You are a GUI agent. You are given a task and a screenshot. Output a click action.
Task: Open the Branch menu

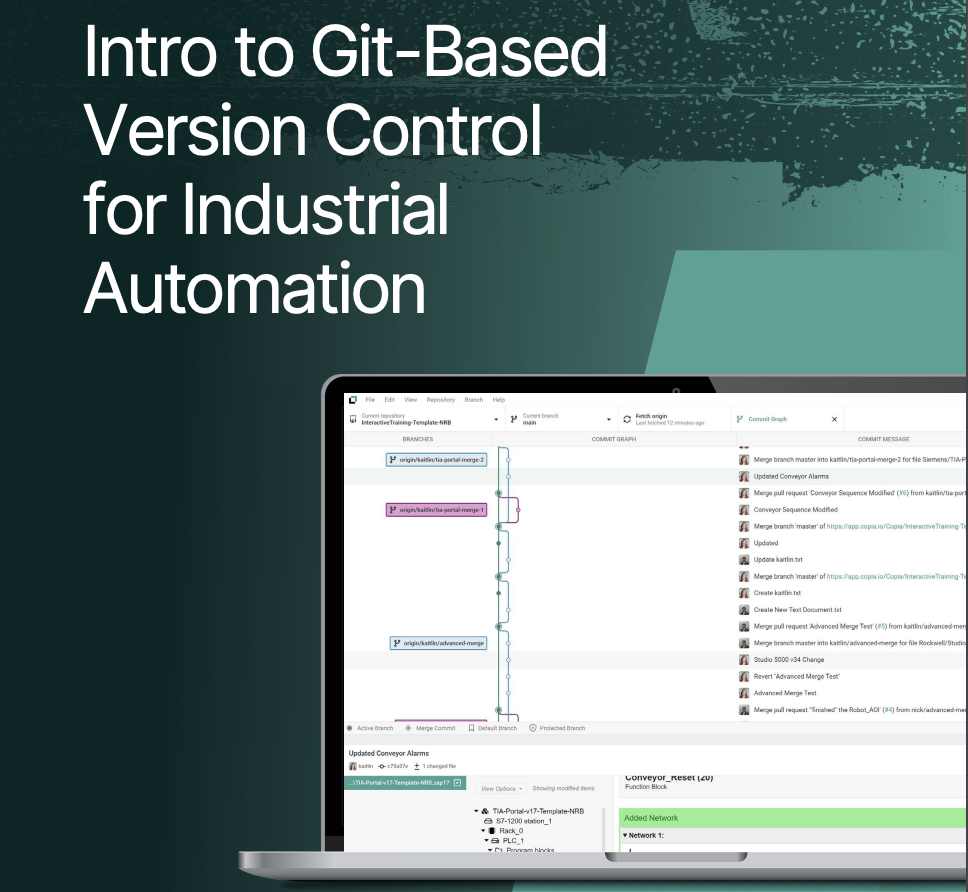474,400
